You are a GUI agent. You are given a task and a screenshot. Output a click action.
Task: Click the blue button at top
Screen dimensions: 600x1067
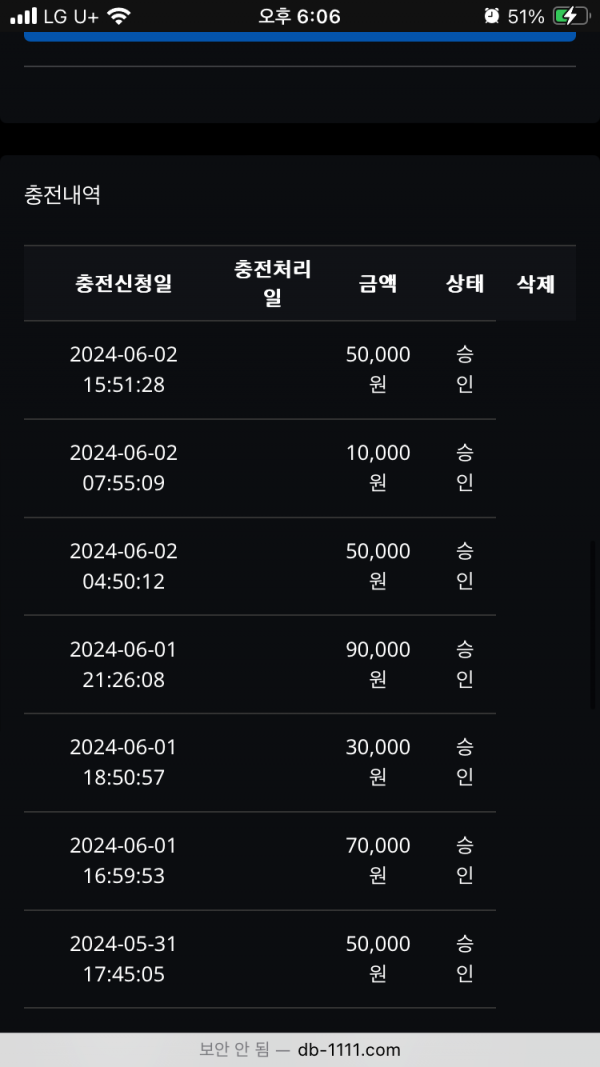click(300, 36)
